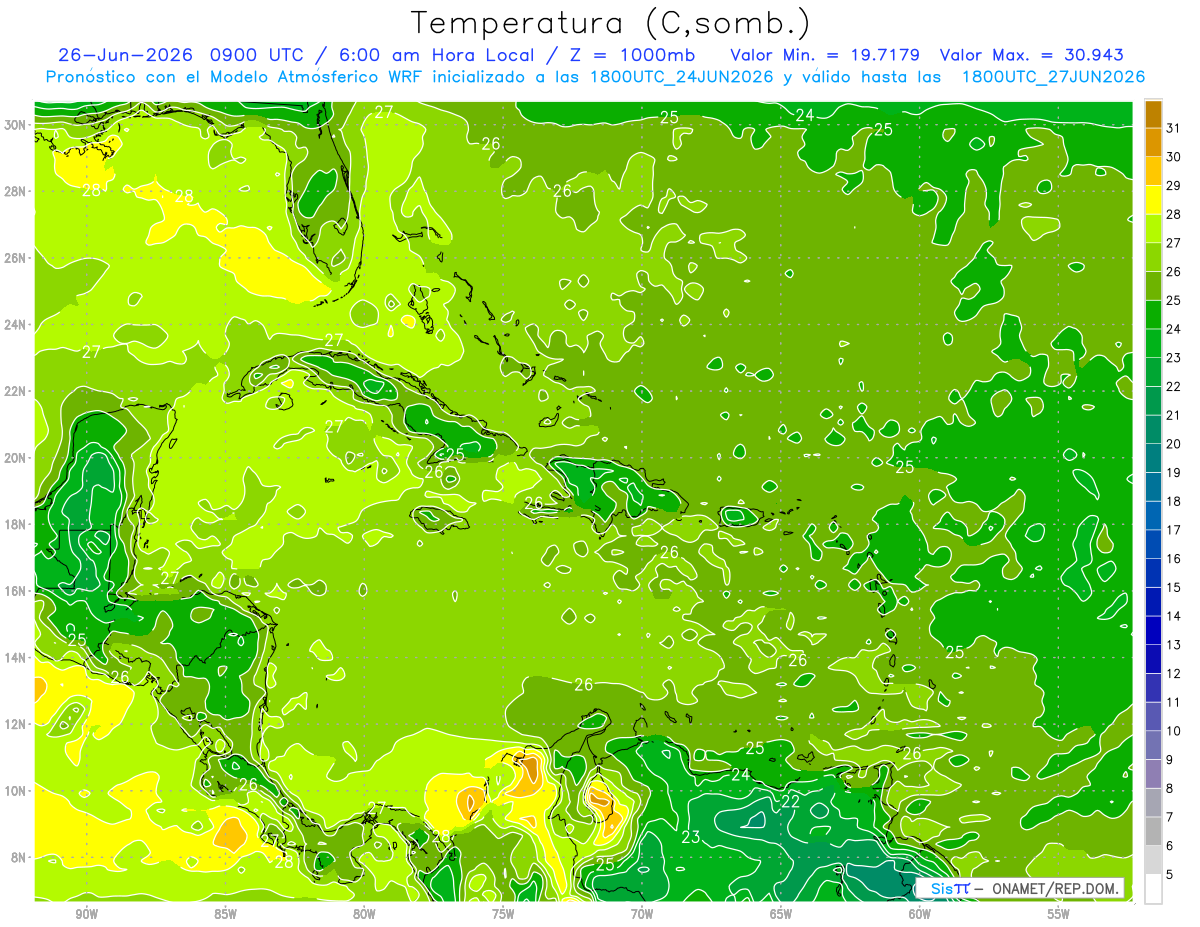Image resolution: width=1200 pixels, height=927 pixels.
Task: Click the dark orange swatch above legend value 31
Action: click(1153, 114)
